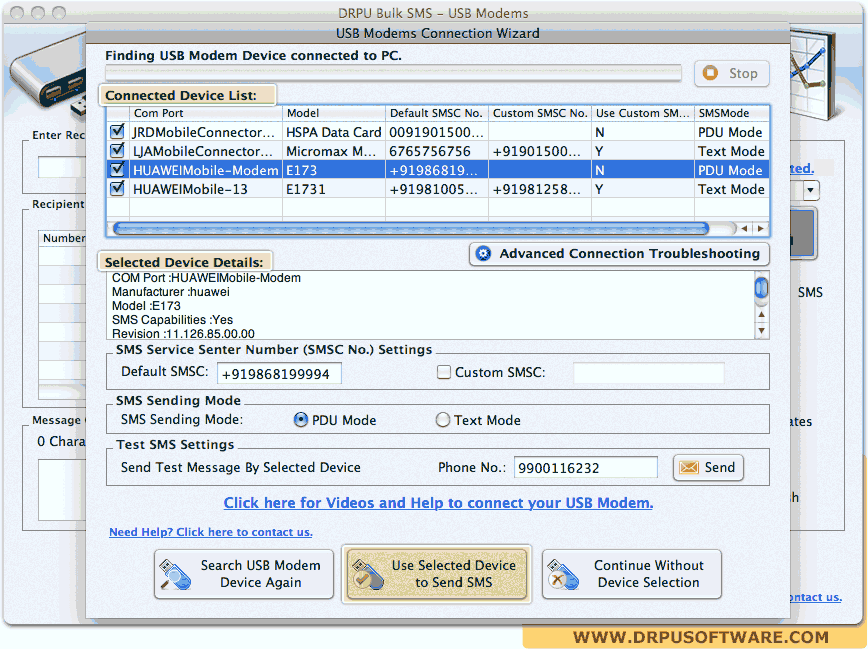Click the SMSMode column header
This screenshot has height=649, width=868.
point(731,113)
